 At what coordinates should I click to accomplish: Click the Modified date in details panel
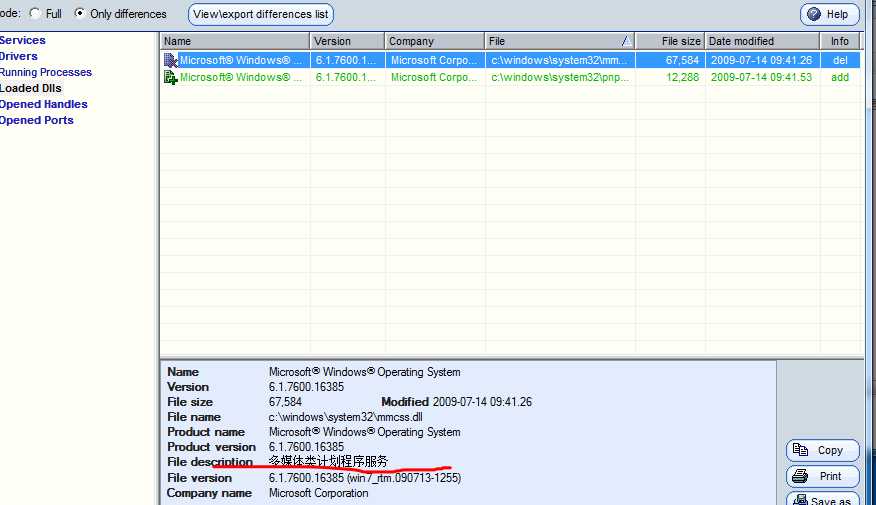[482, 402]
